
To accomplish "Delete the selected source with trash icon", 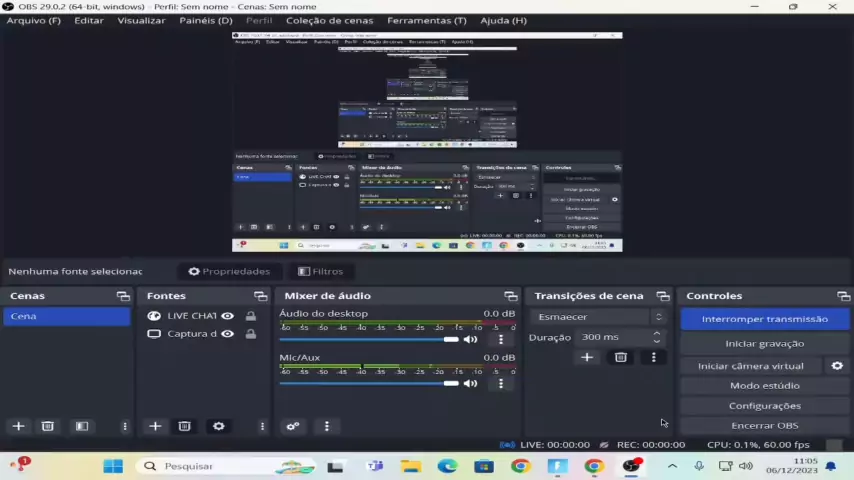I will 184,426.
